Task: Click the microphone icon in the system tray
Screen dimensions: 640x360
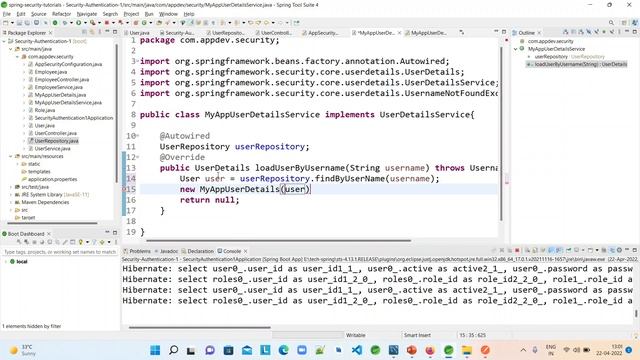Action: point(535,350)
